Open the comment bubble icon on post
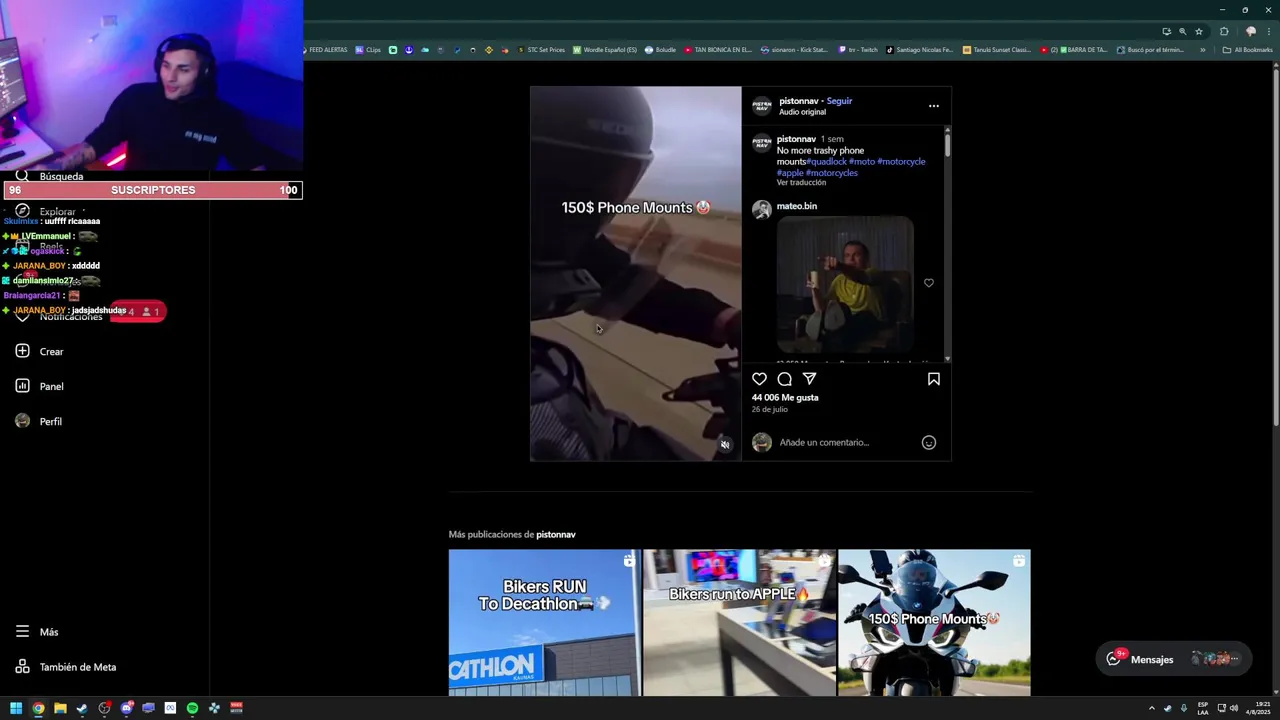 point(785,379)
